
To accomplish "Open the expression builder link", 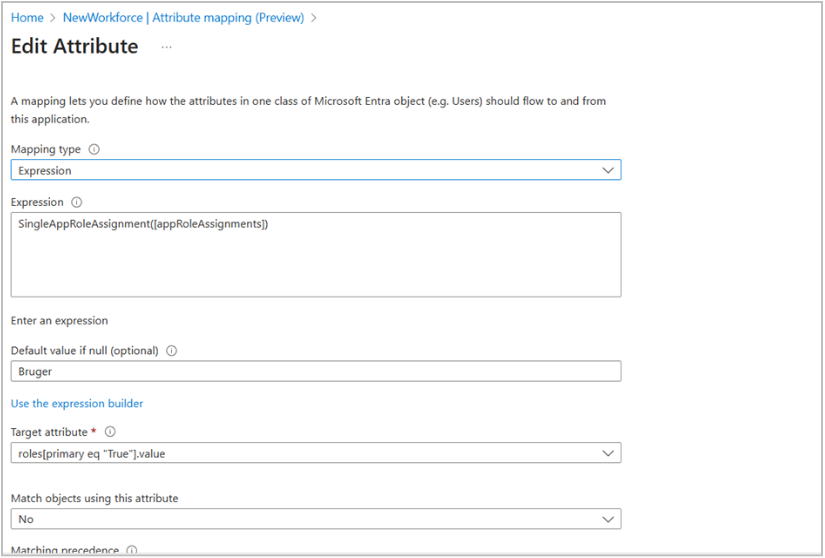I will 77,404.
